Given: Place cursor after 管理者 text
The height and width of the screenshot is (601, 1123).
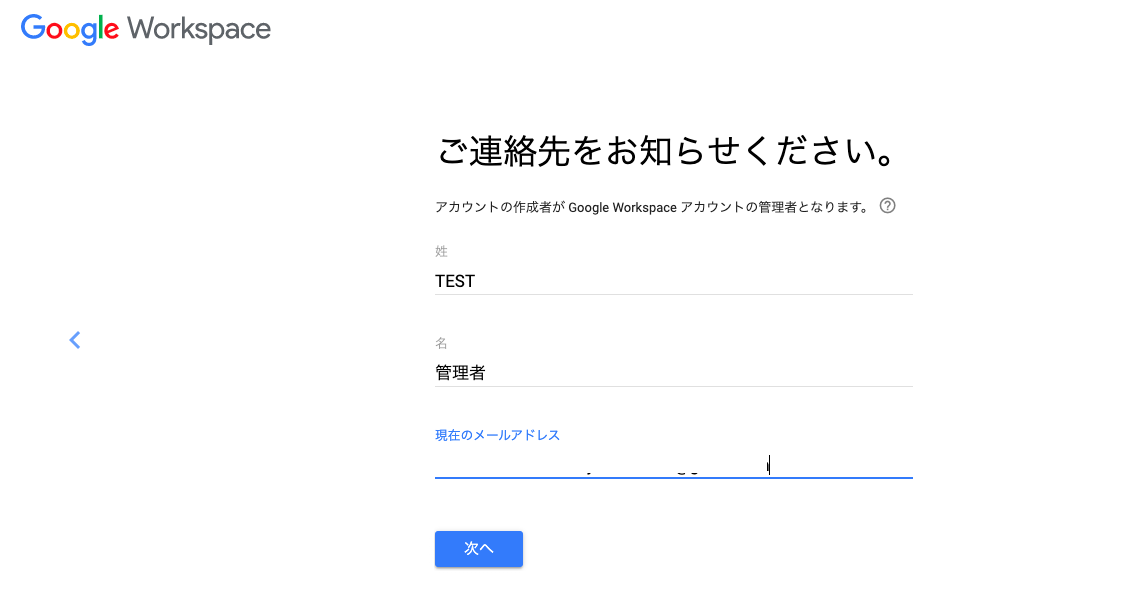Looking at the screenshot, I should (x=487, y=373).
